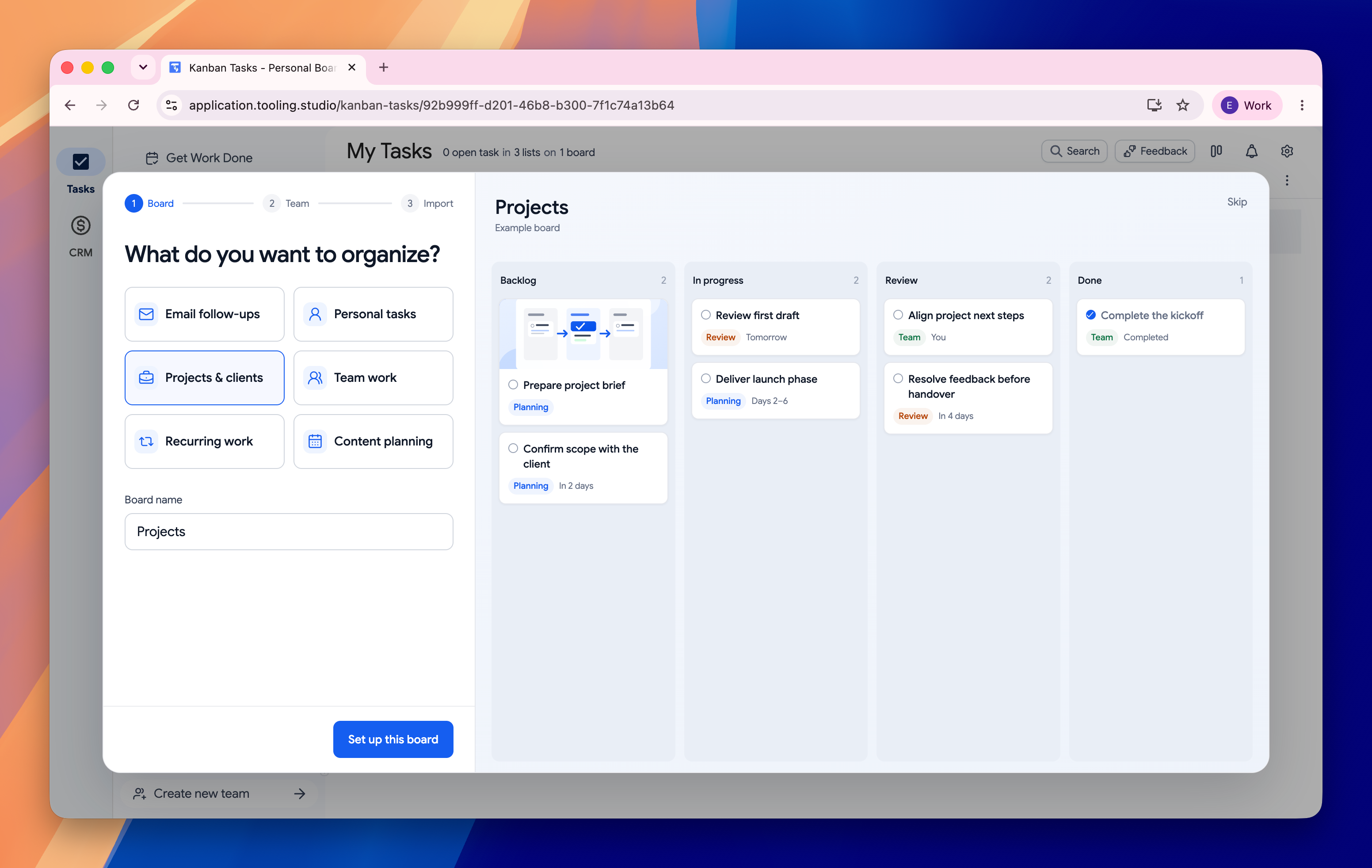The width and height of the screenshot is (1372, 868).
Task: Open the settings gear icon
Action: pos(1287,151)
